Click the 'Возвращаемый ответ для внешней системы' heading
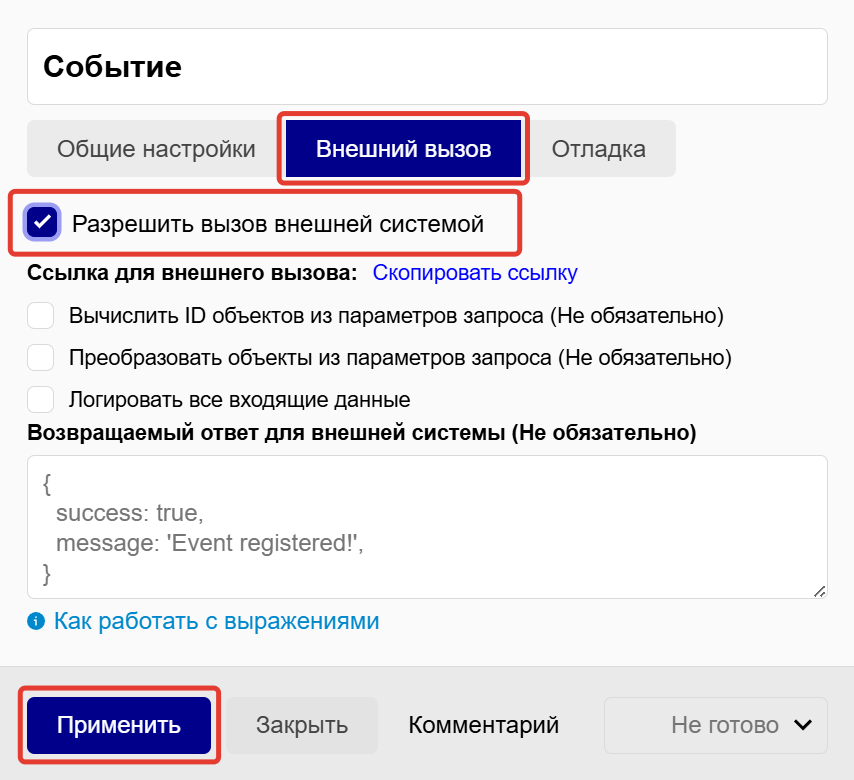Image resolution: width=854 pixels, height=780 pixels. click(362, 434)
